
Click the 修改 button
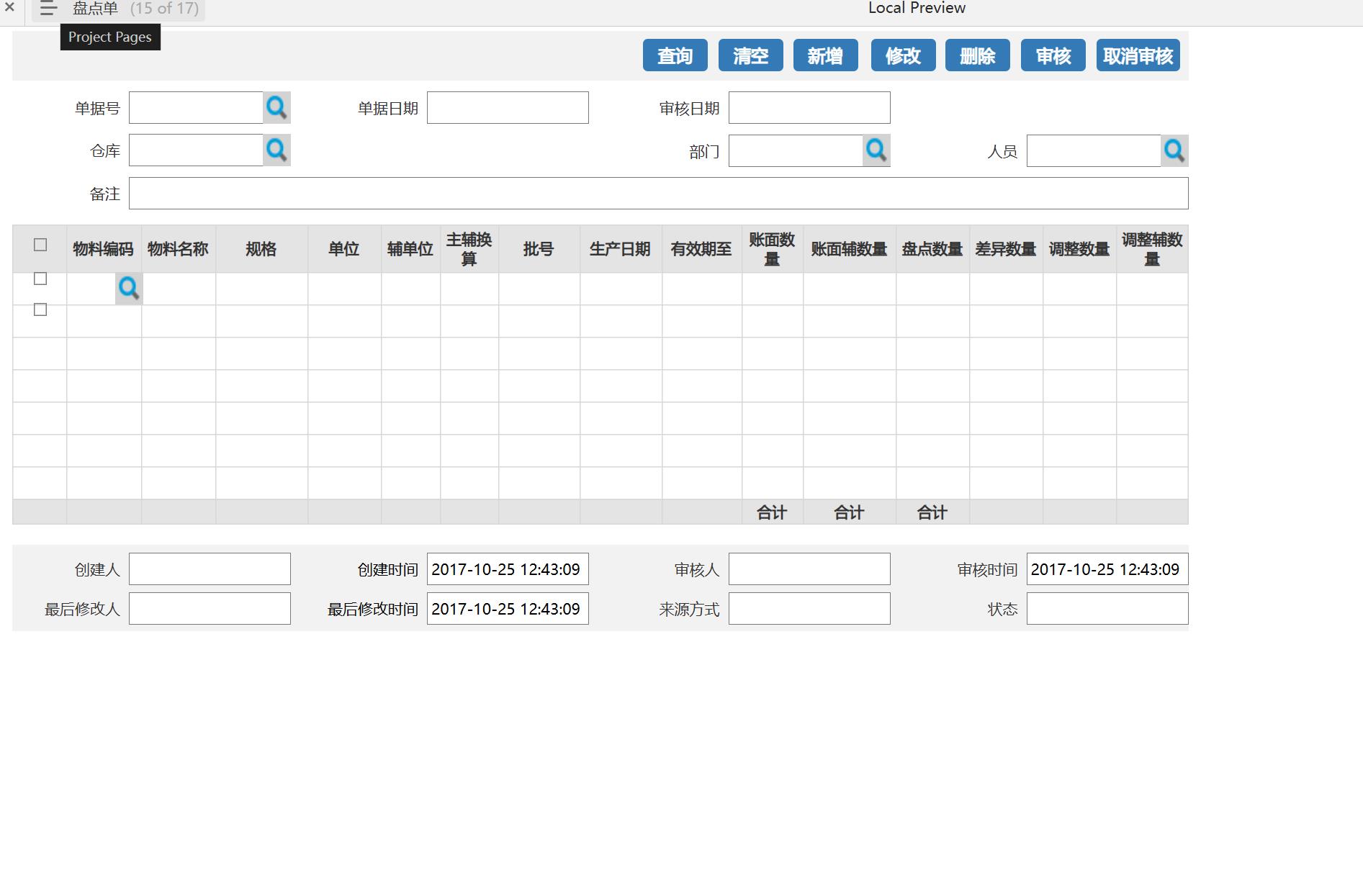[x=904, y=55]
